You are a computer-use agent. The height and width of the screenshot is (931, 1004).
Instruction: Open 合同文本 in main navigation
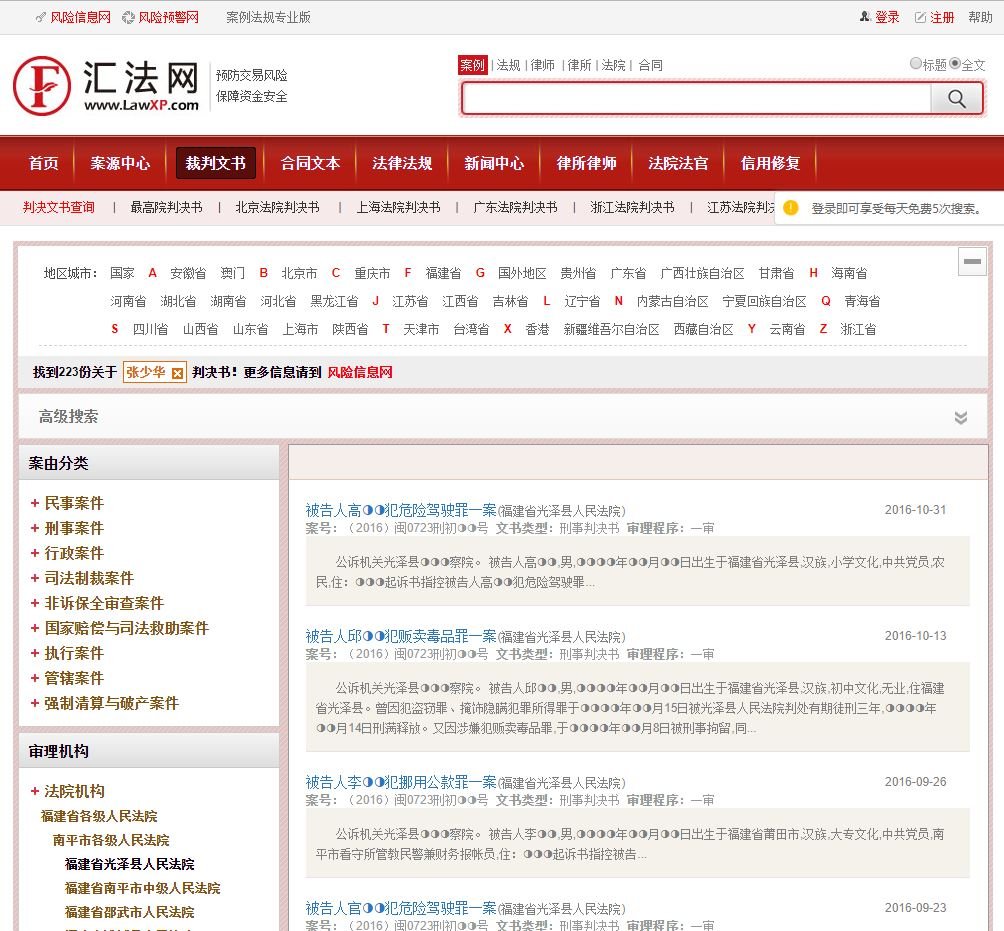pyautogui.click(x=311, y=163)
